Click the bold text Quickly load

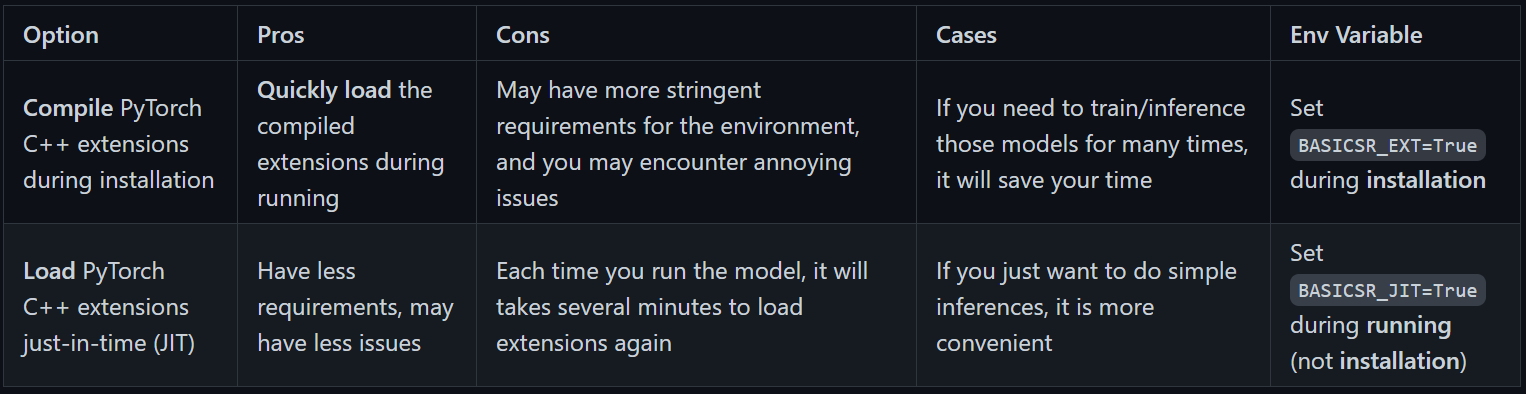click(325, 90)
